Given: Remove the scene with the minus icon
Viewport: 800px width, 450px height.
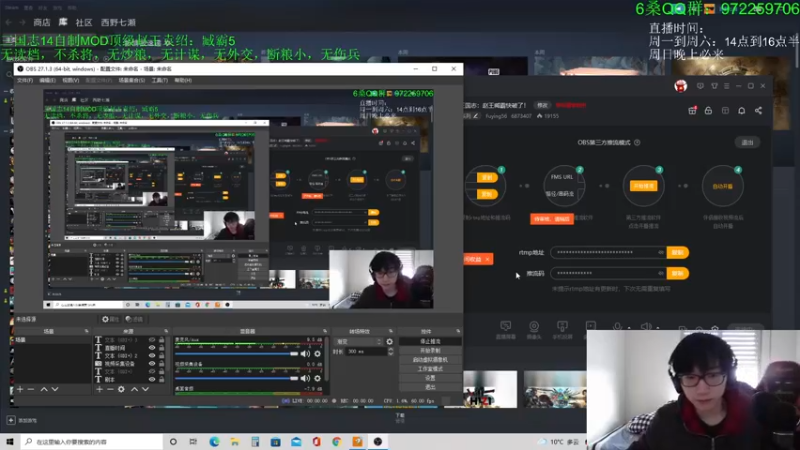Looking at the screenshot, I should coord(31,389).
